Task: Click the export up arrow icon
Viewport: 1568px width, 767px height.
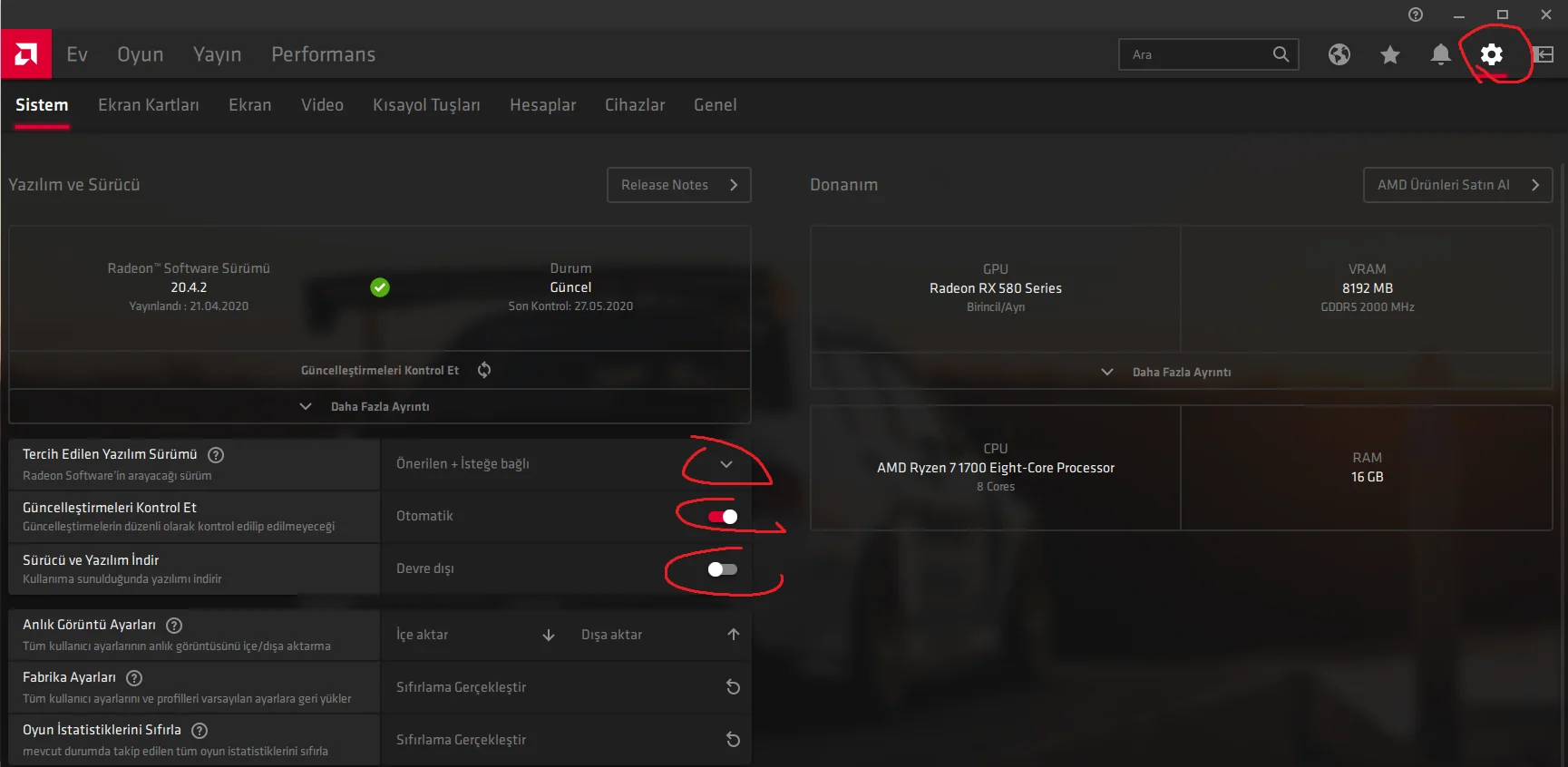Action: click(733, 635)
